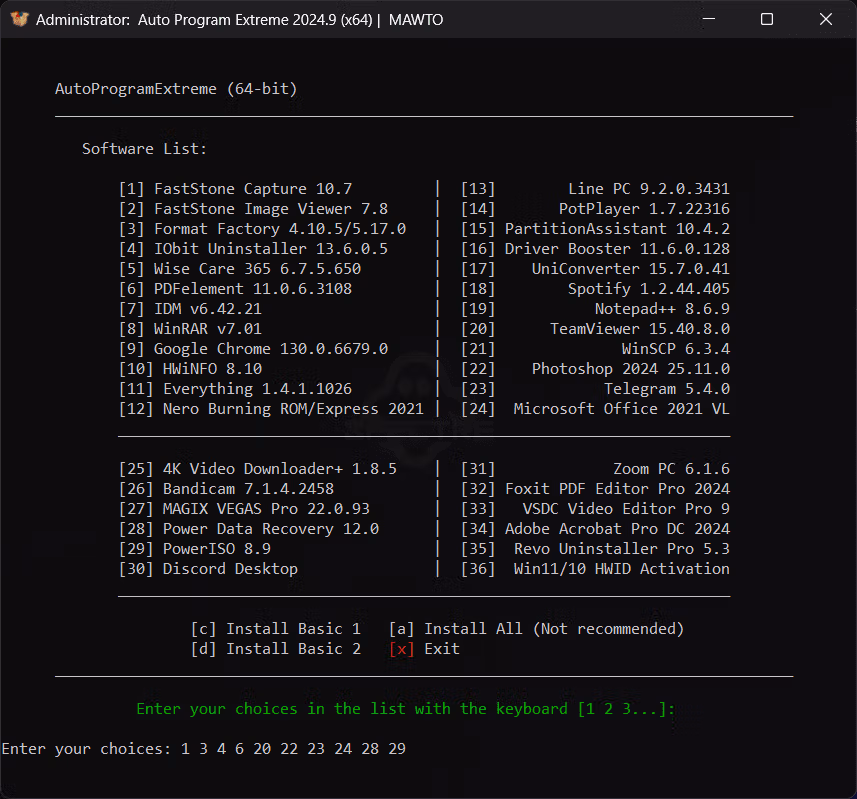Select '[5] Wise Care 365 6.7.5.650'
The image size is (857, 799).
click(240, 269)
